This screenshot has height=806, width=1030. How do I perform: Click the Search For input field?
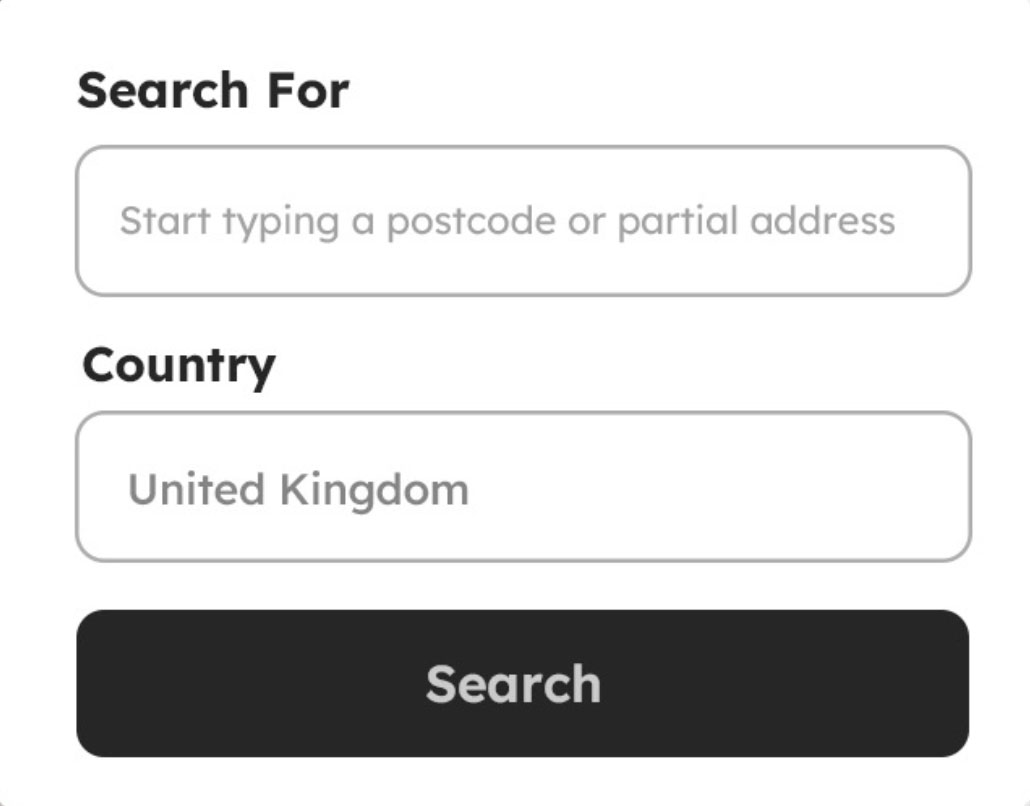pyautogui.click(x=522, y=221)
